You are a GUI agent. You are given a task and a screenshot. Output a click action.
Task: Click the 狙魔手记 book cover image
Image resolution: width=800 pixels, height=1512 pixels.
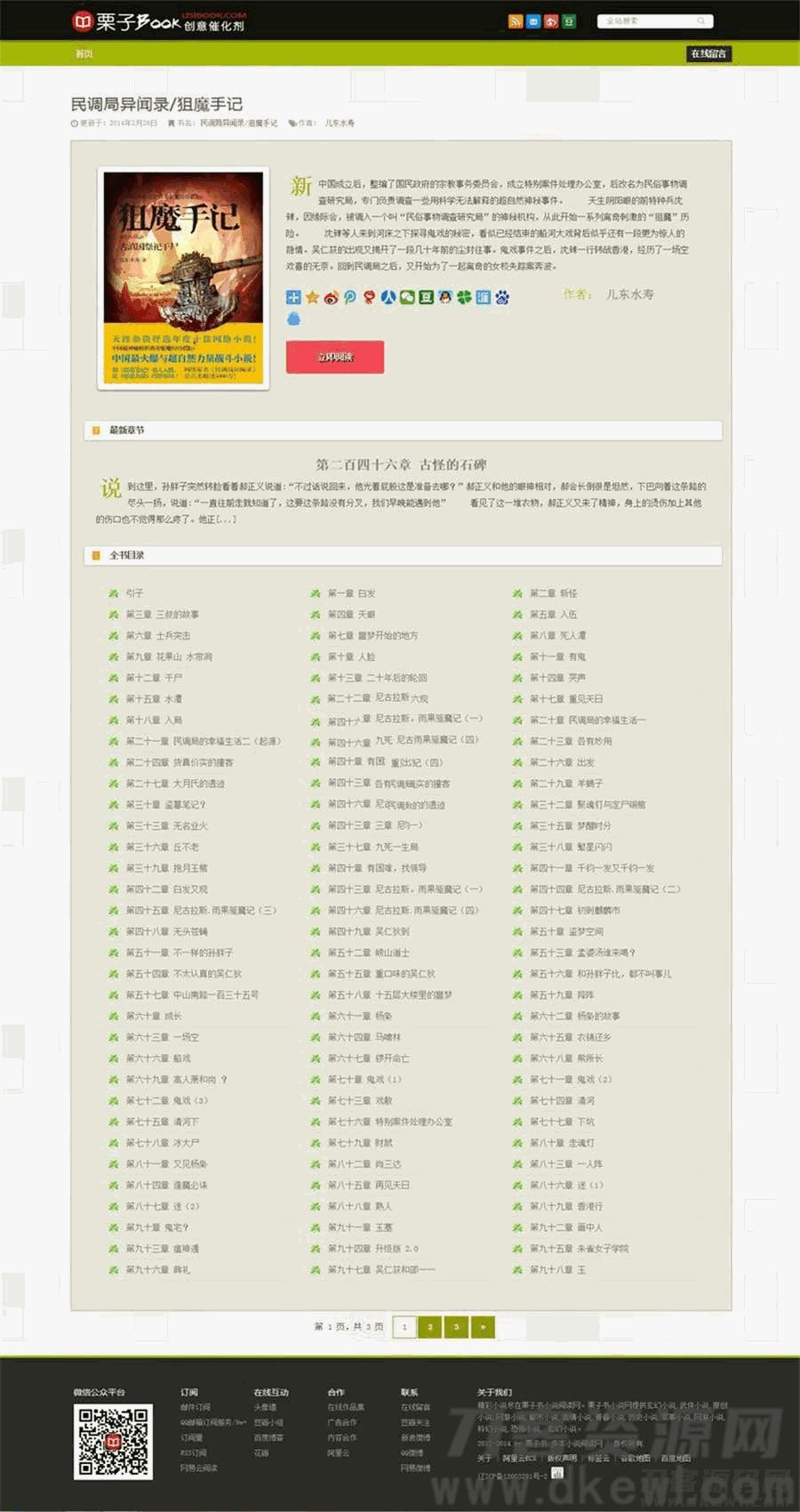[183, 278]
